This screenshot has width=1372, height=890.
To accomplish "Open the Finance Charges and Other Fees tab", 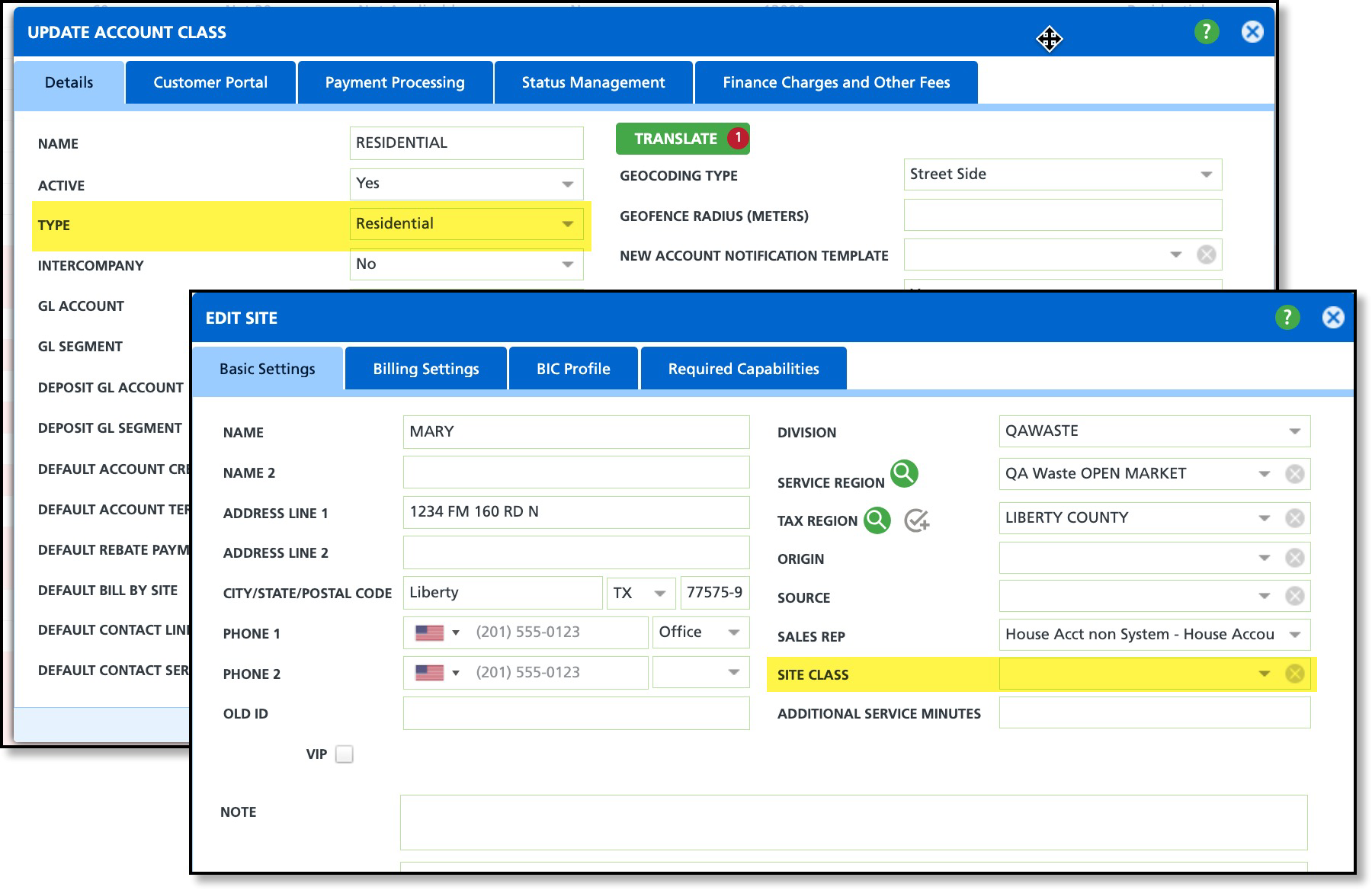I will coord(835,82).
